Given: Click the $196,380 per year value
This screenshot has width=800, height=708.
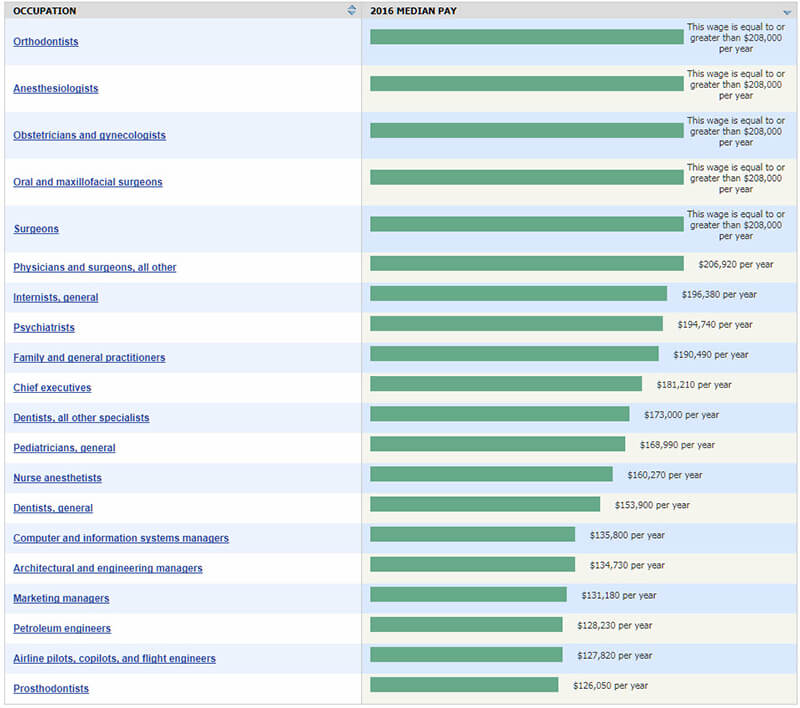Looking at the screenshot, I should [719, 294].
